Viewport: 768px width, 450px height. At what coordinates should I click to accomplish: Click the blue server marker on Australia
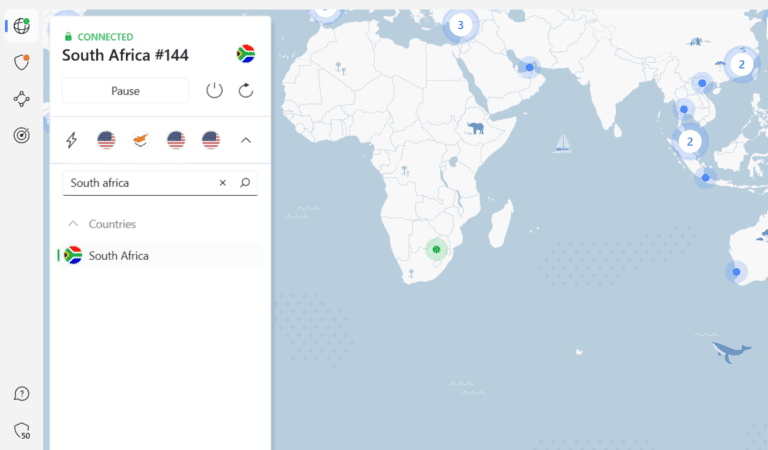pos(737,271)
